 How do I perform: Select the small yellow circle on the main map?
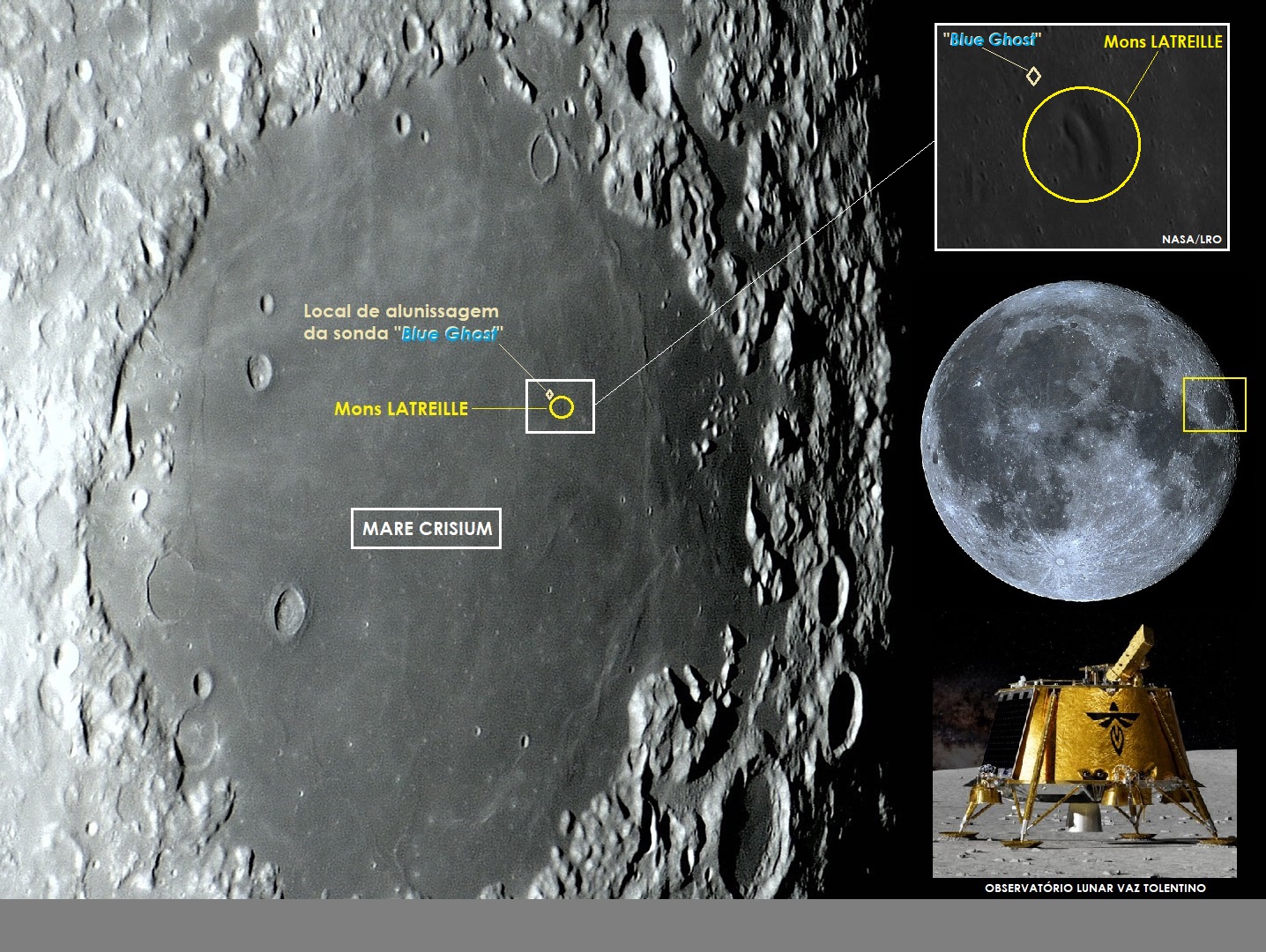click(562, 407)
